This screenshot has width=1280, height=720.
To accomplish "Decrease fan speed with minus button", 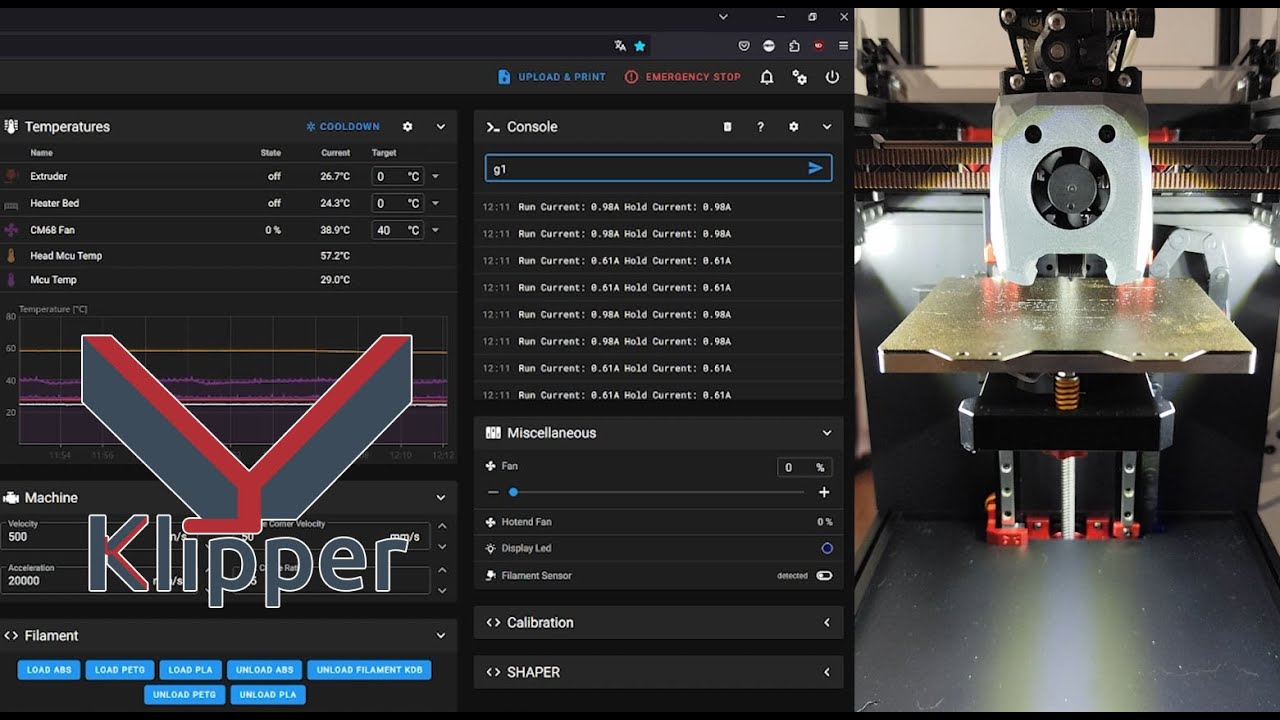I will [493, 492].
